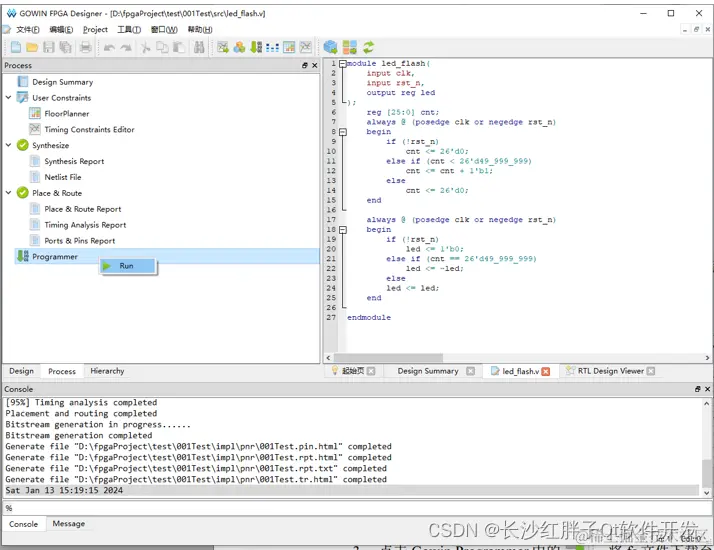Click the Save All toolbar icon
This screenshot has height=550, width=714.
pyautogui.click(x=66, y=47)
